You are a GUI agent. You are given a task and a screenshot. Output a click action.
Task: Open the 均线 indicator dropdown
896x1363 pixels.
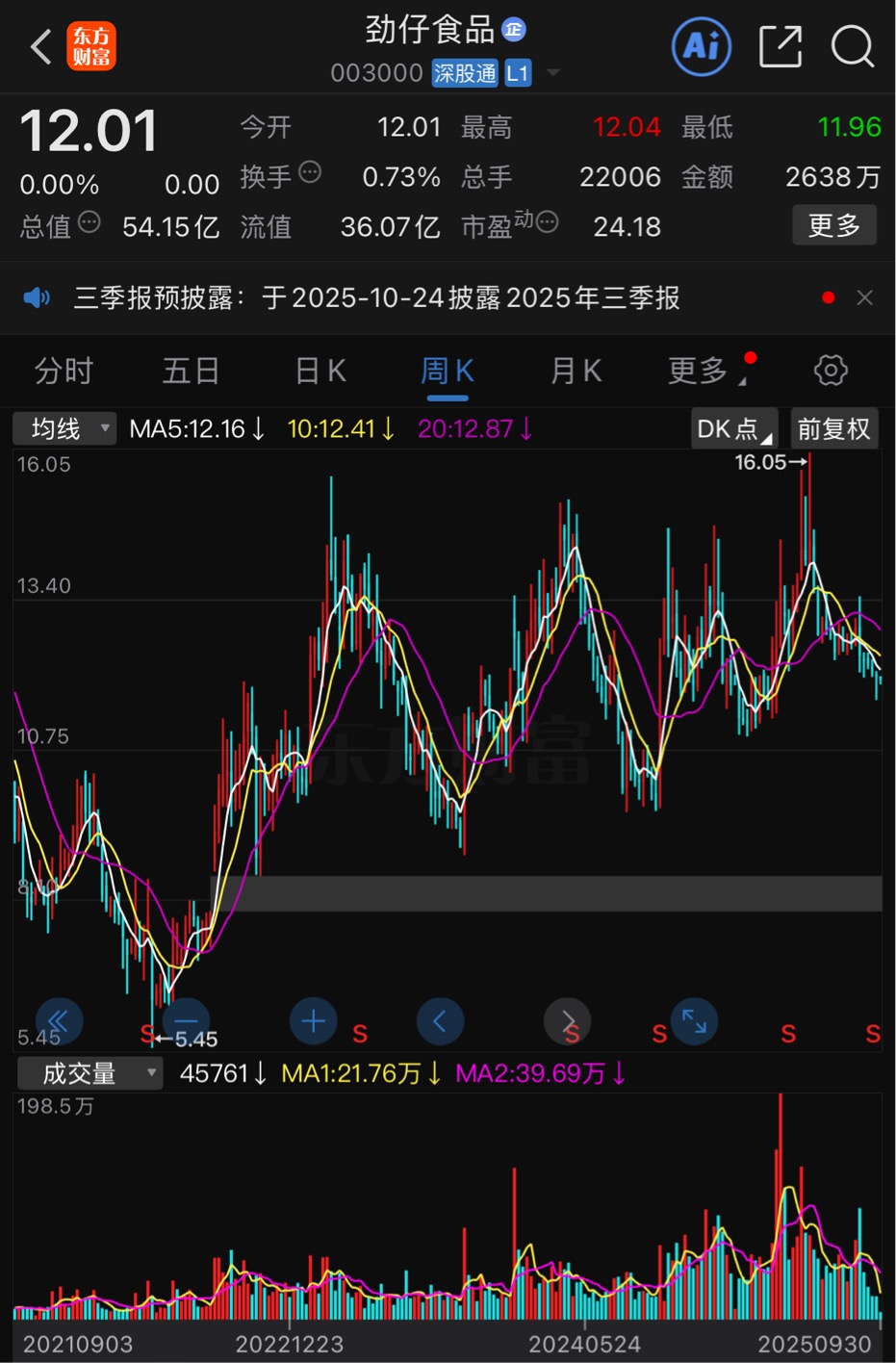pos(64,428)
